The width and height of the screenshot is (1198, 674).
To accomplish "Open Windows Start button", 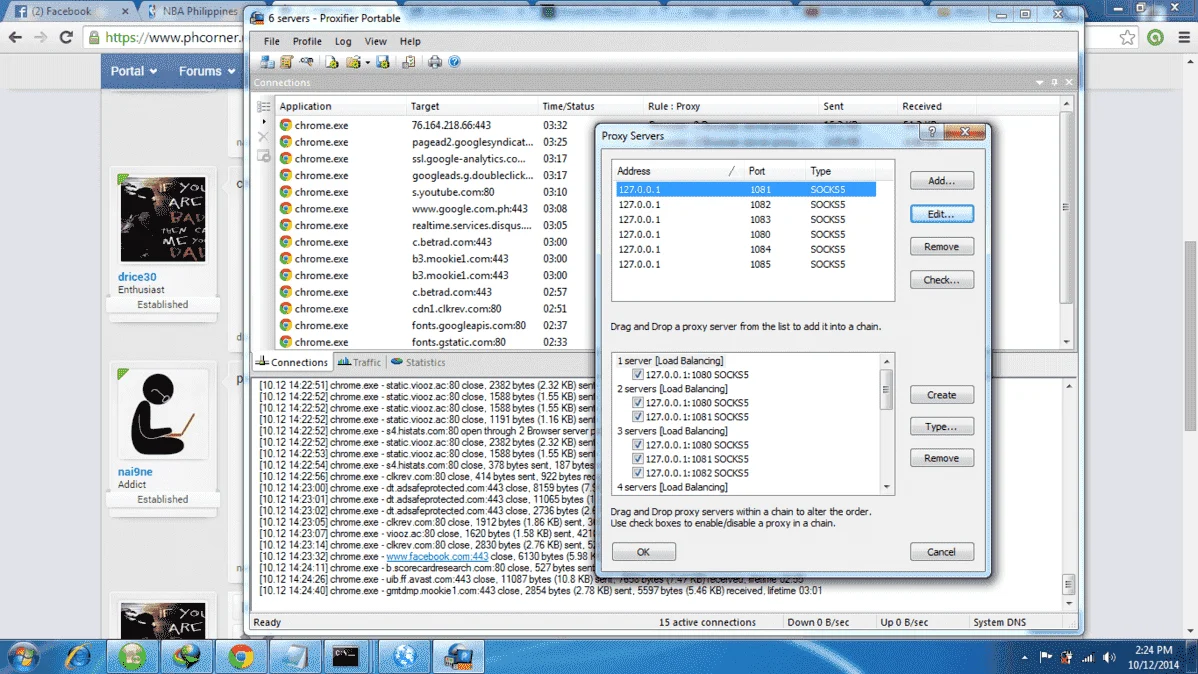I will pyautogui.click(x=23, y=656).
